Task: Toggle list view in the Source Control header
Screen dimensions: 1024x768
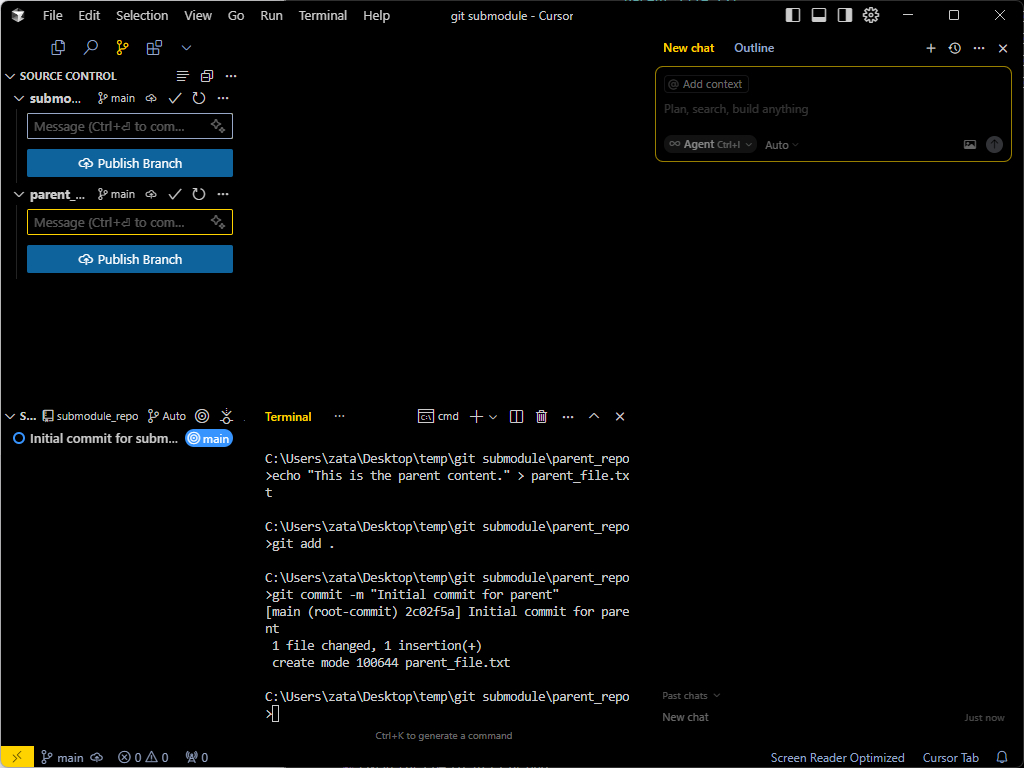Action: (181, 75)
